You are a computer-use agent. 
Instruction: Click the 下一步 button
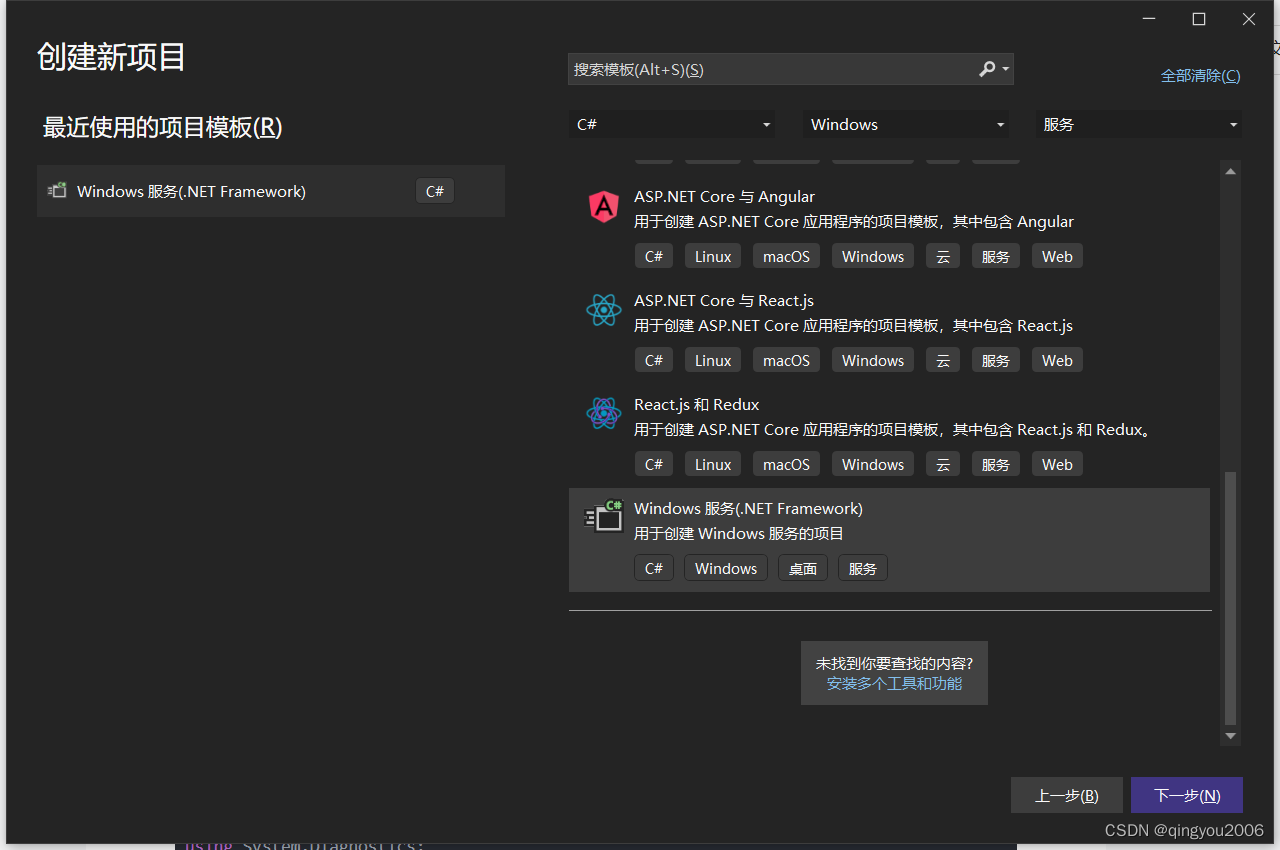(x=1187, y=796)
